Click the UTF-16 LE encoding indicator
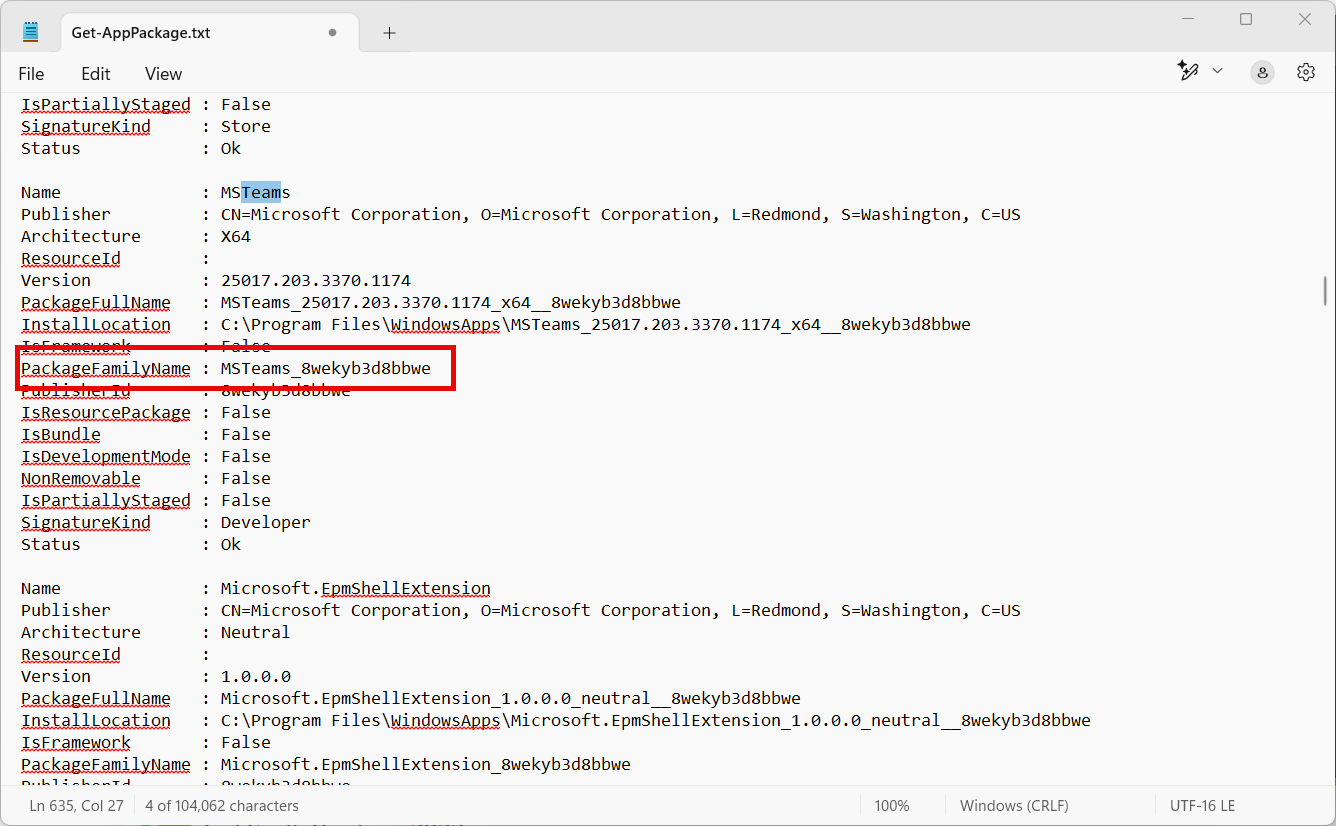 [x=1202, y=805]
